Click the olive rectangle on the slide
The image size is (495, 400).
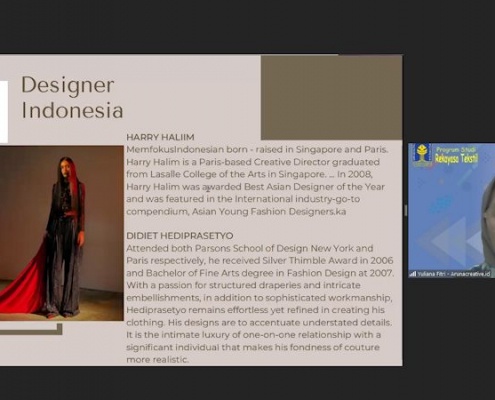point(331,97)
